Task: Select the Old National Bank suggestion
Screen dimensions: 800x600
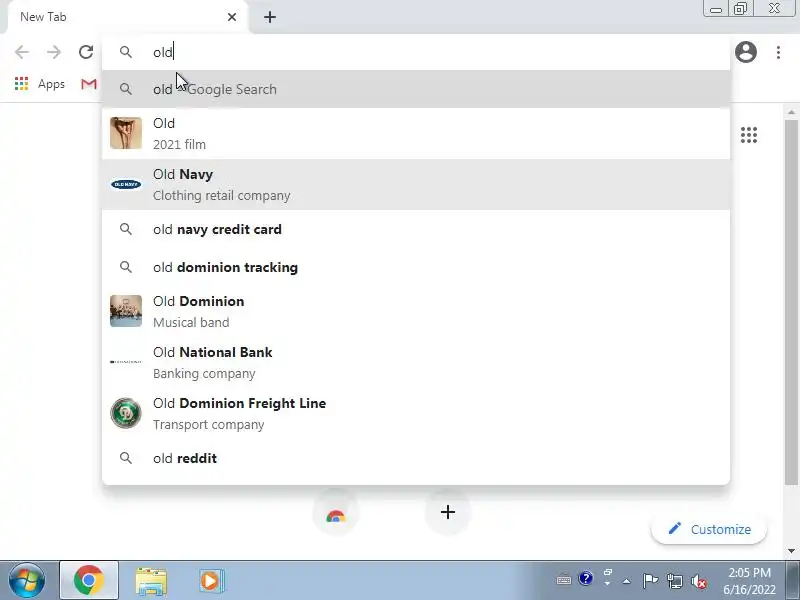Action: click(x=416, y=362)
